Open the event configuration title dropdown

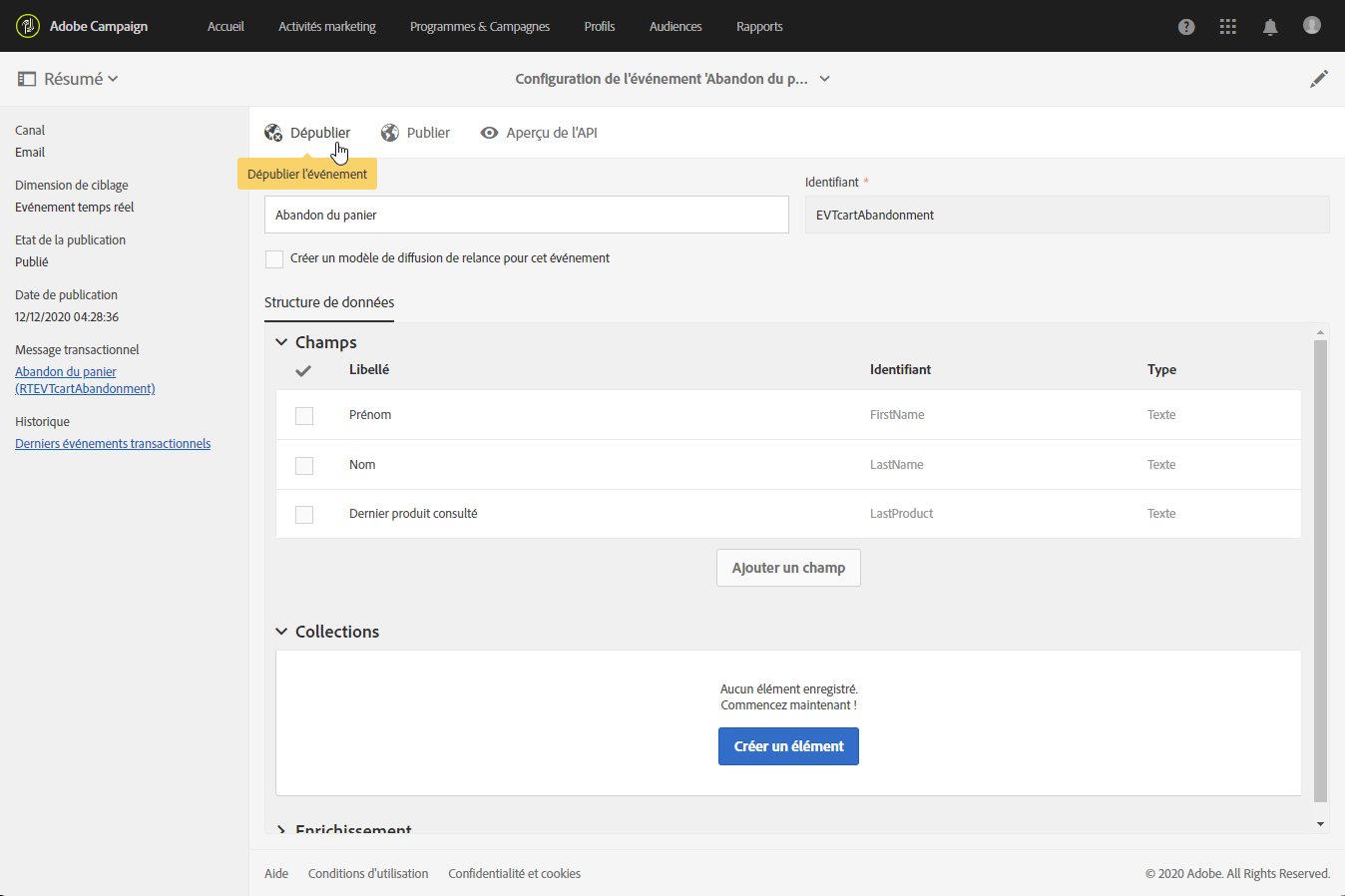pyautogui.click(x=825, y=79)
